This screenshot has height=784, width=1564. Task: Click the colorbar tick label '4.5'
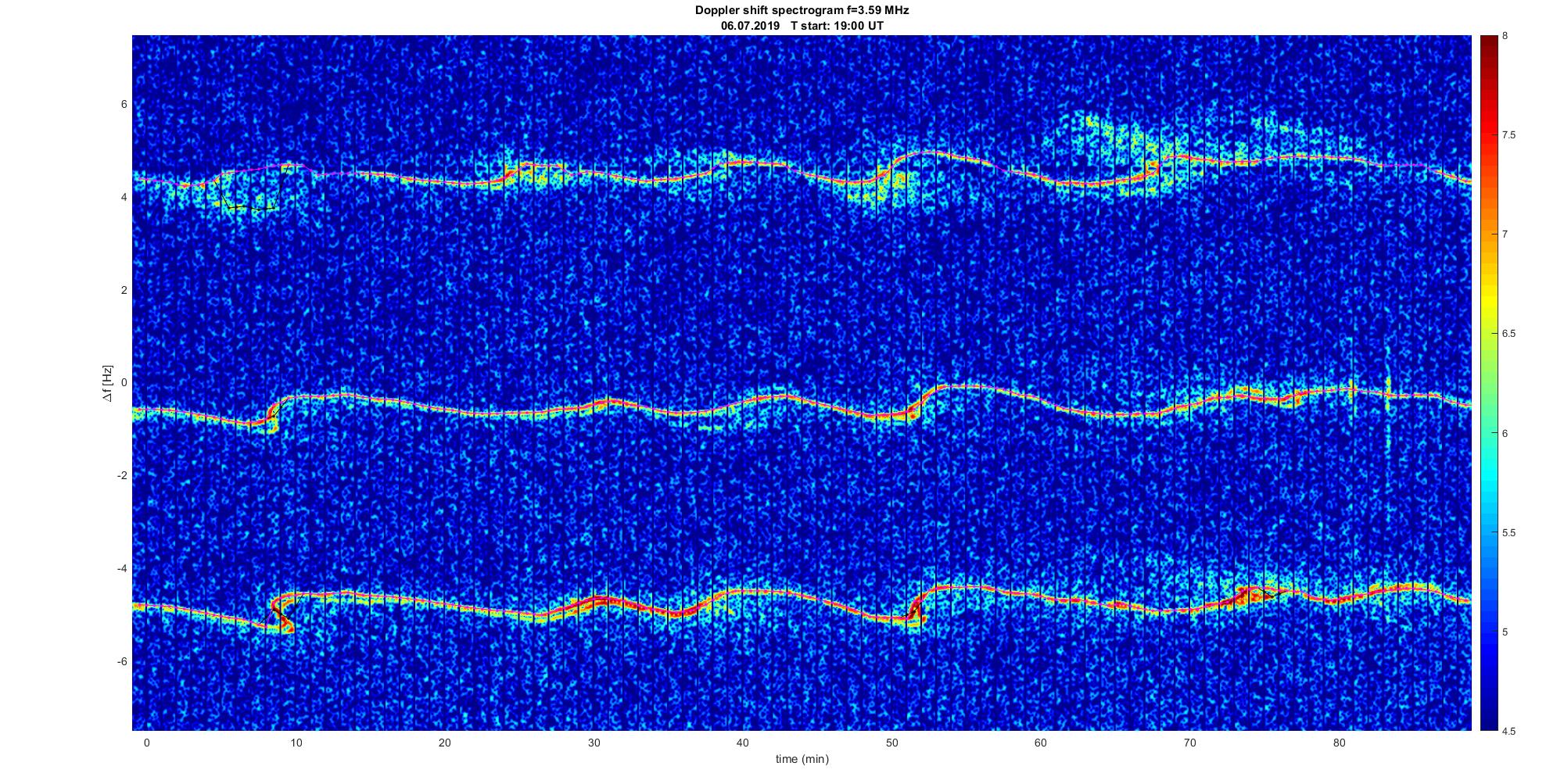(x=1508, y=732)
